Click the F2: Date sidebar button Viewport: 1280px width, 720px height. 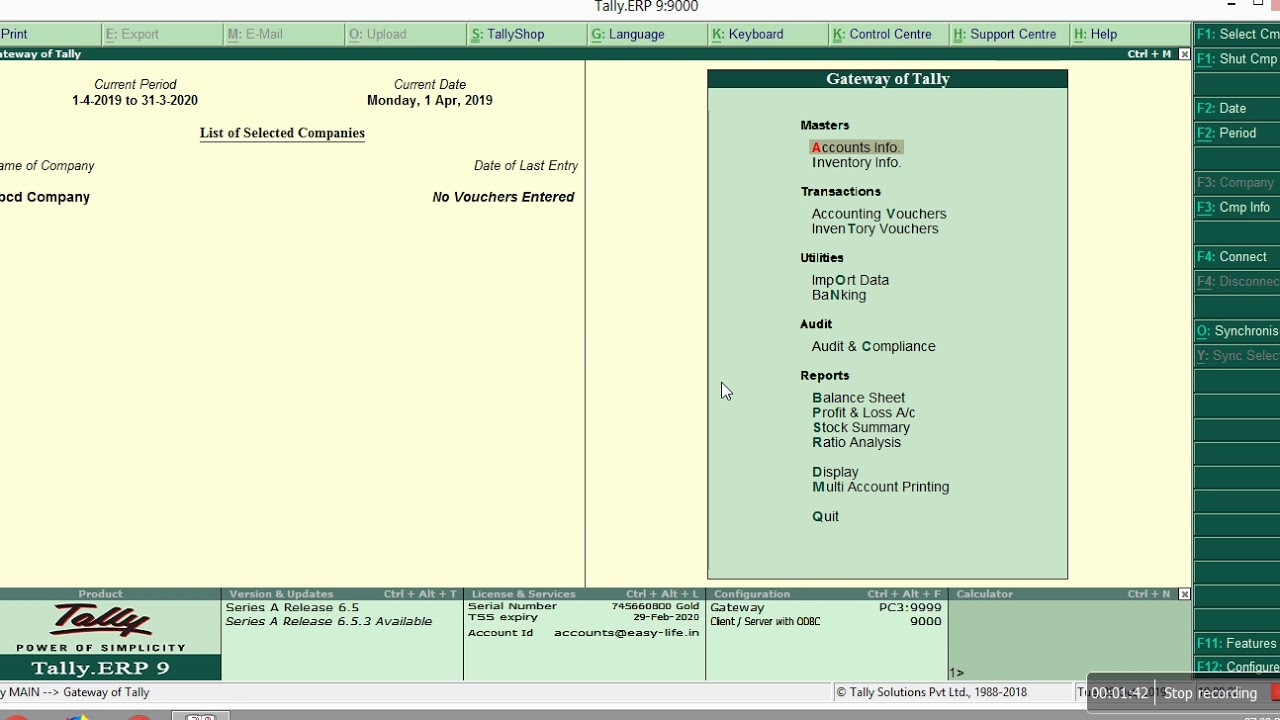pyautogui.click(x=1237, y=108)
